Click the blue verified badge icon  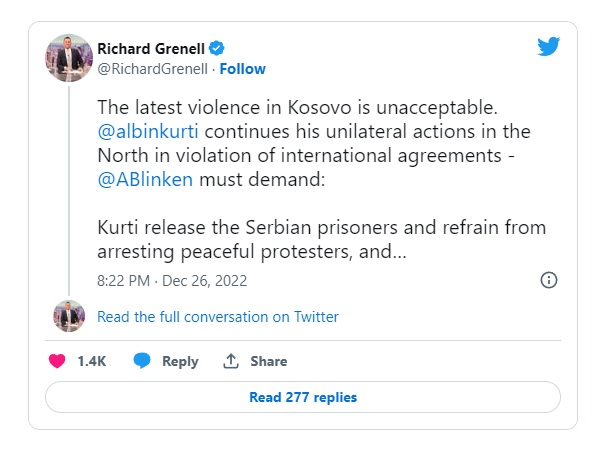(217, 49)
